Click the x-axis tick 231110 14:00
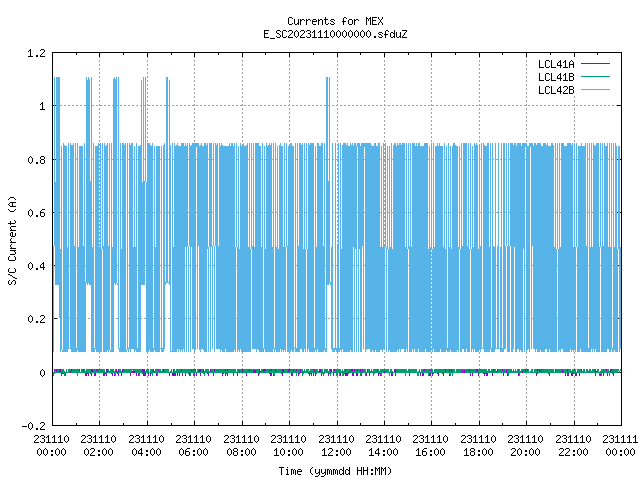 tap(383, 446)
